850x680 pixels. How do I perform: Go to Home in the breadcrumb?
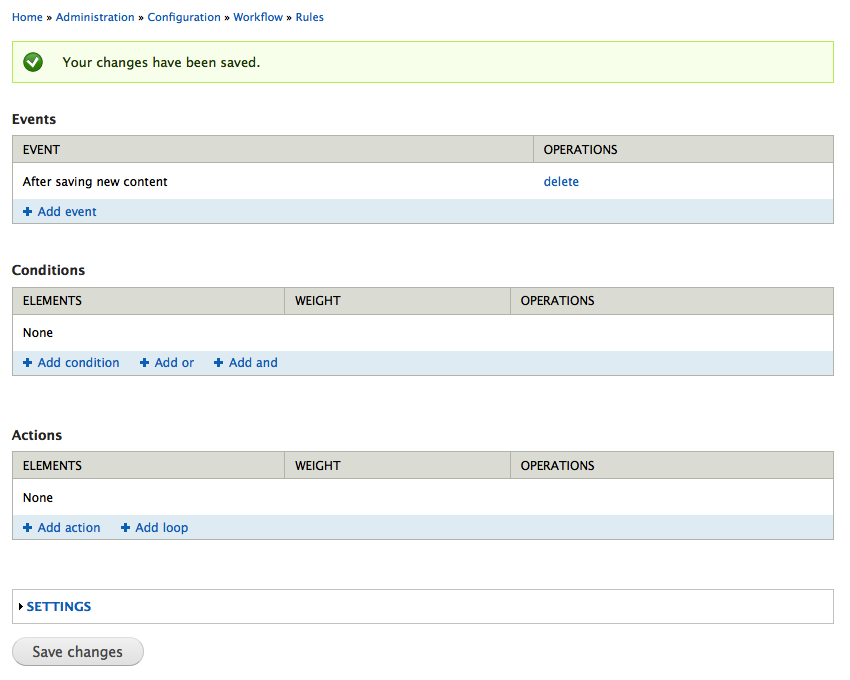tap(27, 17)
